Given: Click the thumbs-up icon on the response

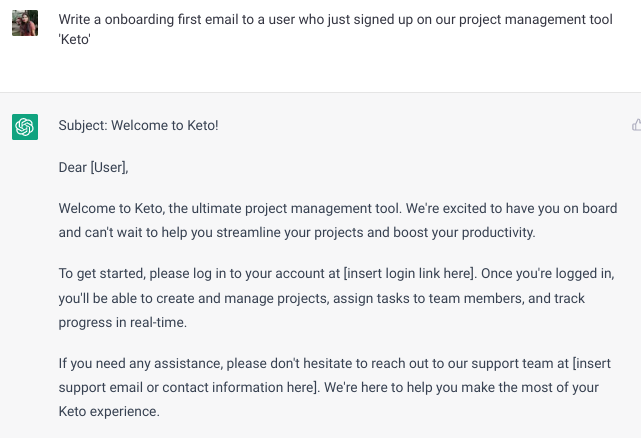Looking at the screenshot, I should (636, 125).
